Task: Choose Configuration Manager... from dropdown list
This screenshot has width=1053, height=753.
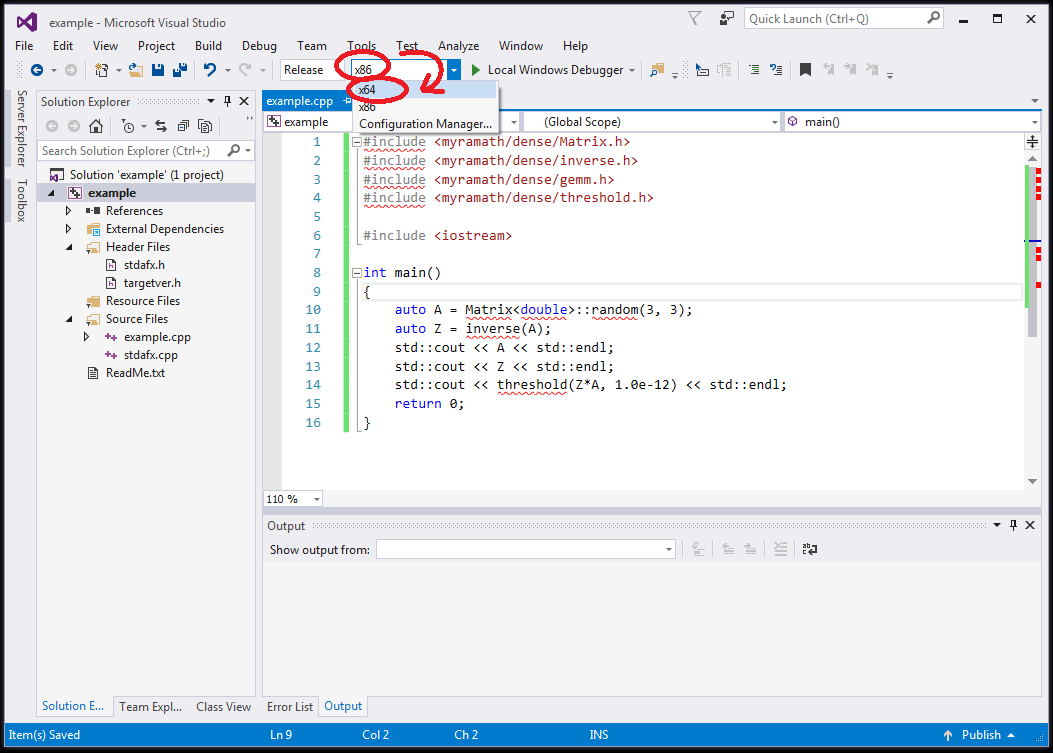Action: (x=424, y=124)
